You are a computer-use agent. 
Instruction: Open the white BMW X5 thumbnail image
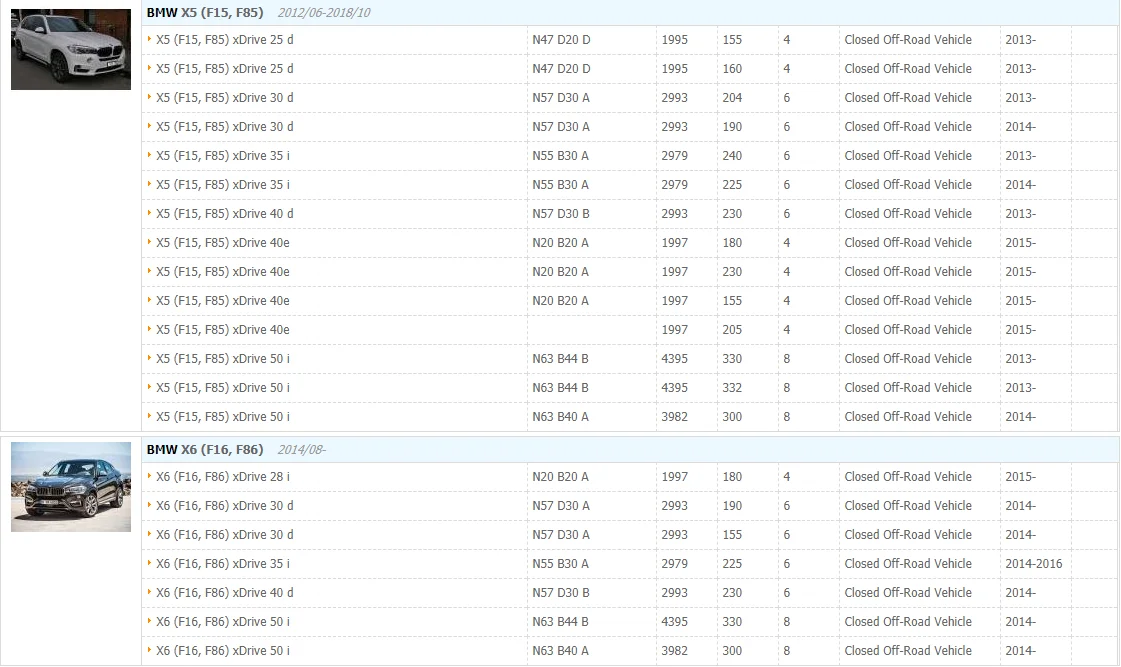coord(71,49)
